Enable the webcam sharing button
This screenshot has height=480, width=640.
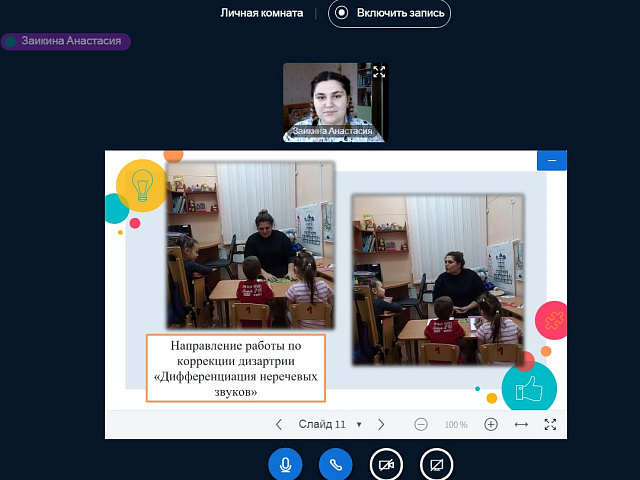(x=386, y=465)
